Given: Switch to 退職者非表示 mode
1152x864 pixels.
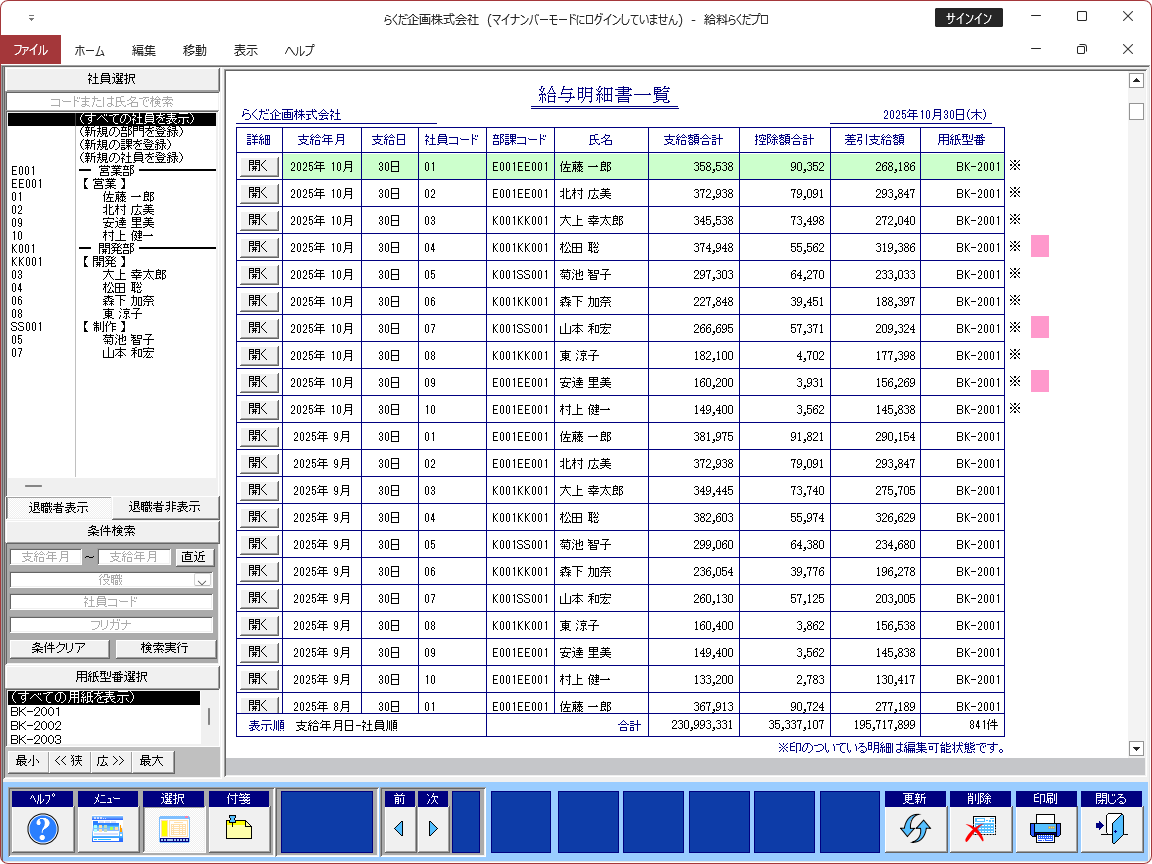Looking at the screenshot, I should pyautogui.click(x=164, y=507).
